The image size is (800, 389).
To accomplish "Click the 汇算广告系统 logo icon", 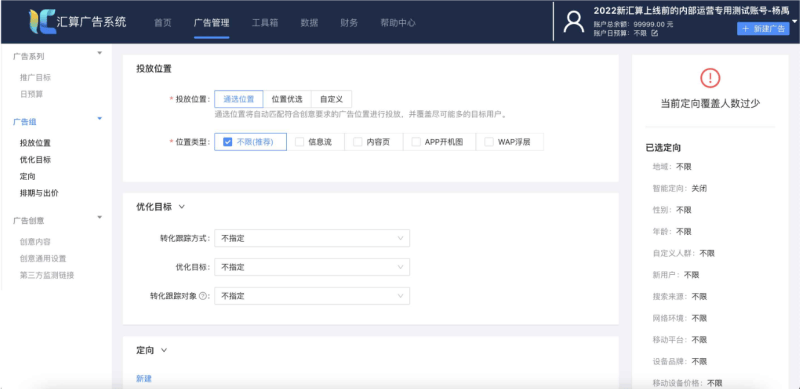I will coord(42,22).
